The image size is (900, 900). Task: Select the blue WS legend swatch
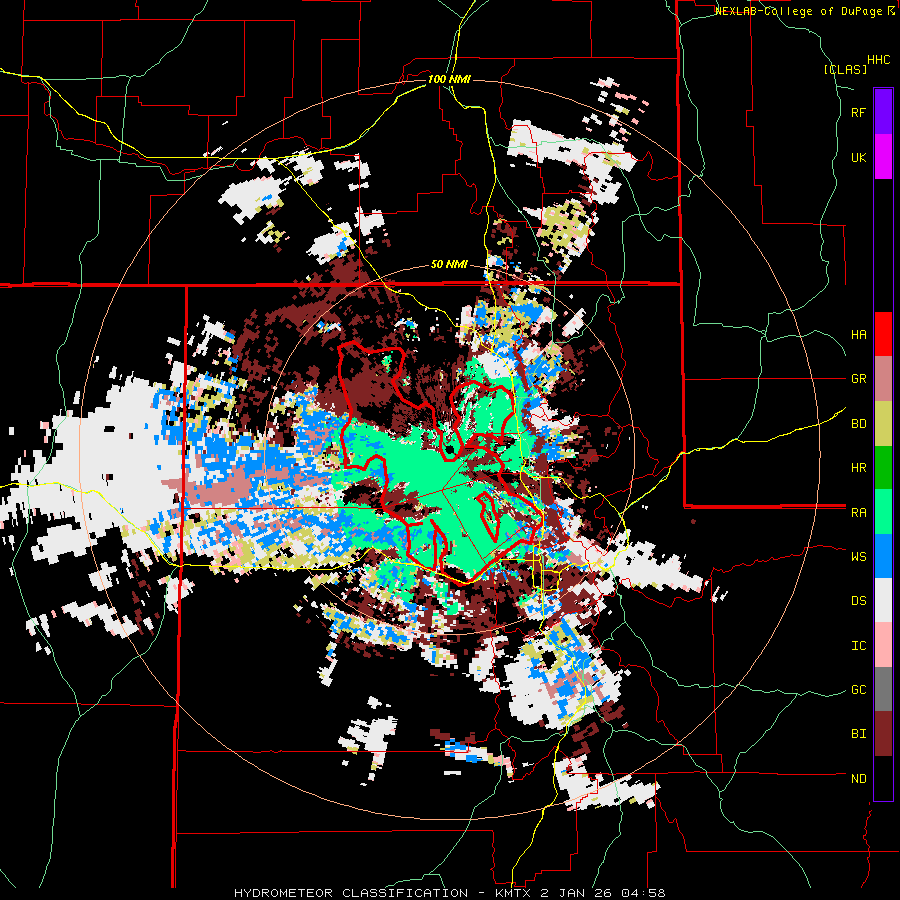(x=883, y=556)
